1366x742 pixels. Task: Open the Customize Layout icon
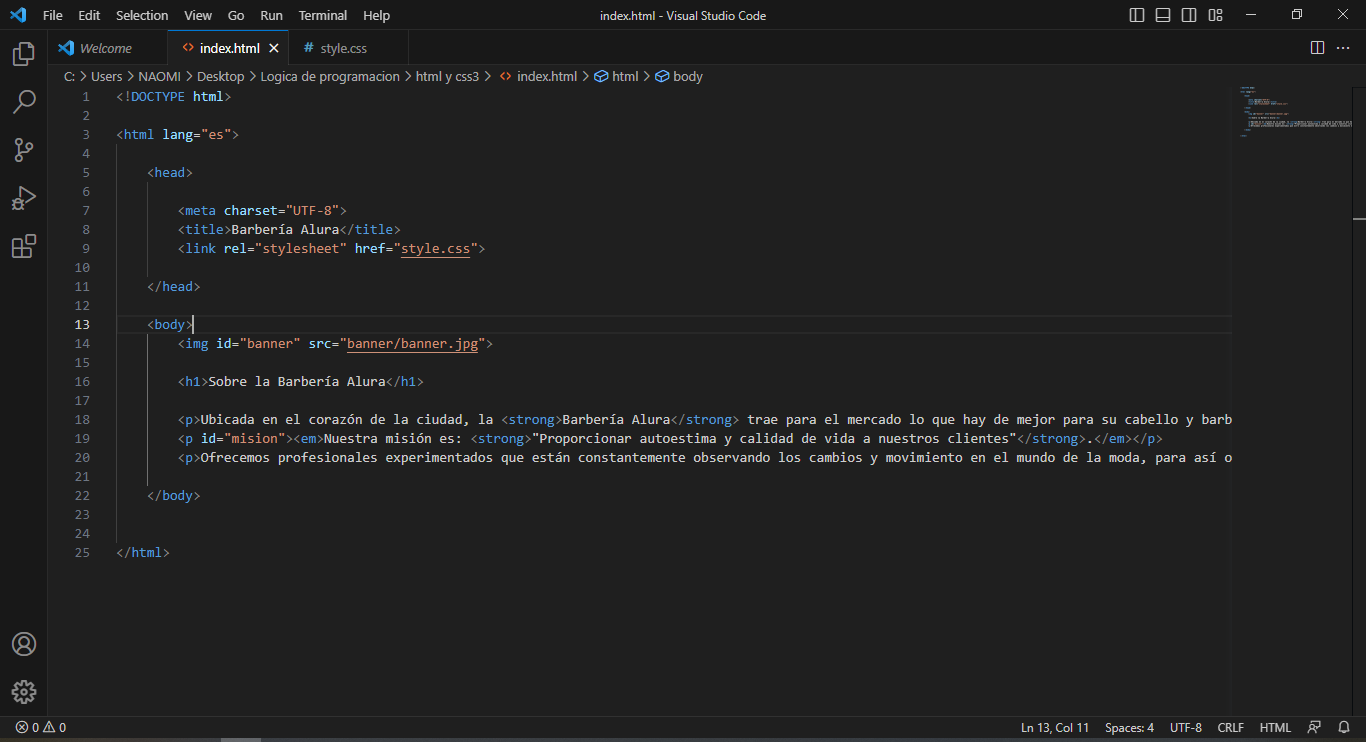[x=1215, y=15]
